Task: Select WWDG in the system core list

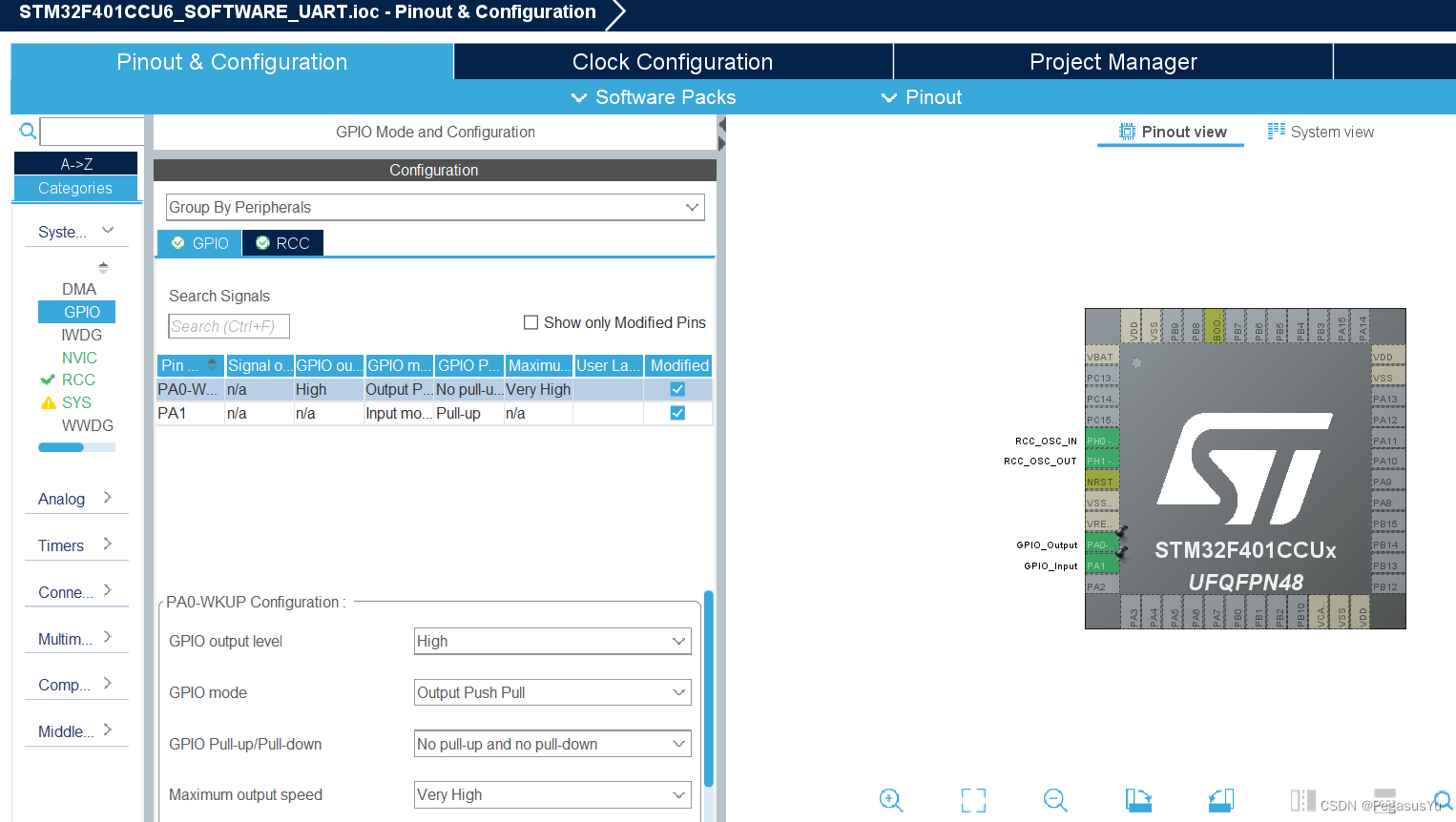Action: click(87, 425)
